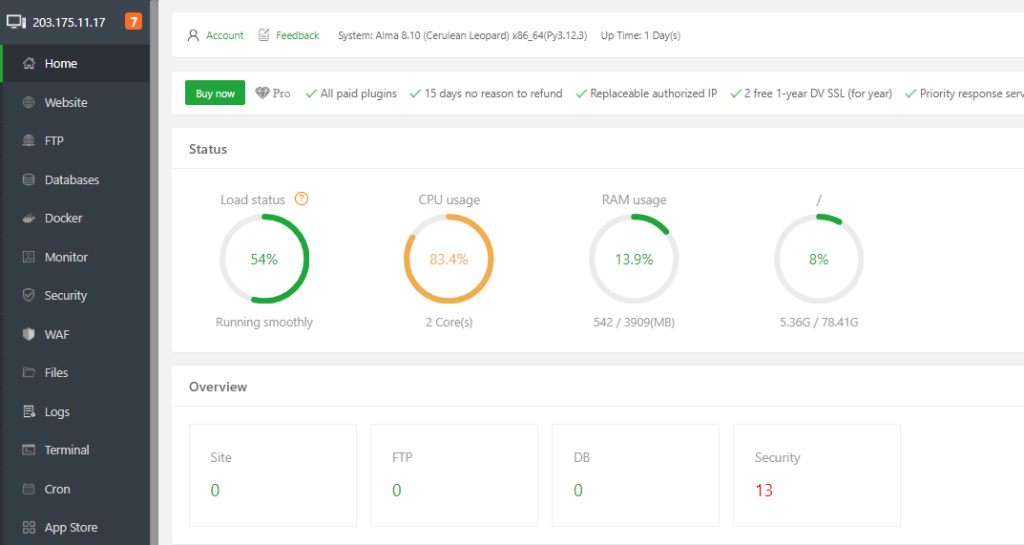This screenshot has width=1024, height=545.
Task: Click the Logs document icon
Action: click(x=29, y=411)
